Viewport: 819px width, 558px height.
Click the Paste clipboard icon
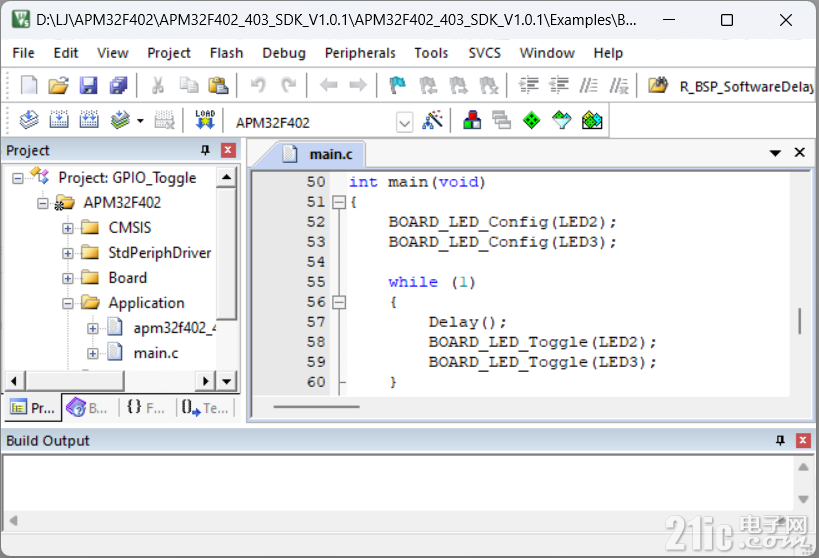coord(218,85)
